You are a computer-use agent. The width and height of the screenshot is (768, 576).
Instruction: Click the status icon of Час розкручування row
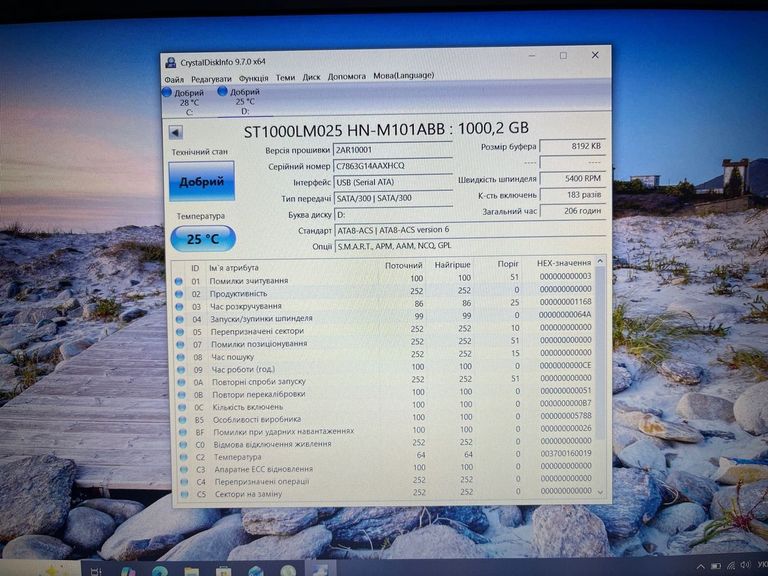click(179, 307)
